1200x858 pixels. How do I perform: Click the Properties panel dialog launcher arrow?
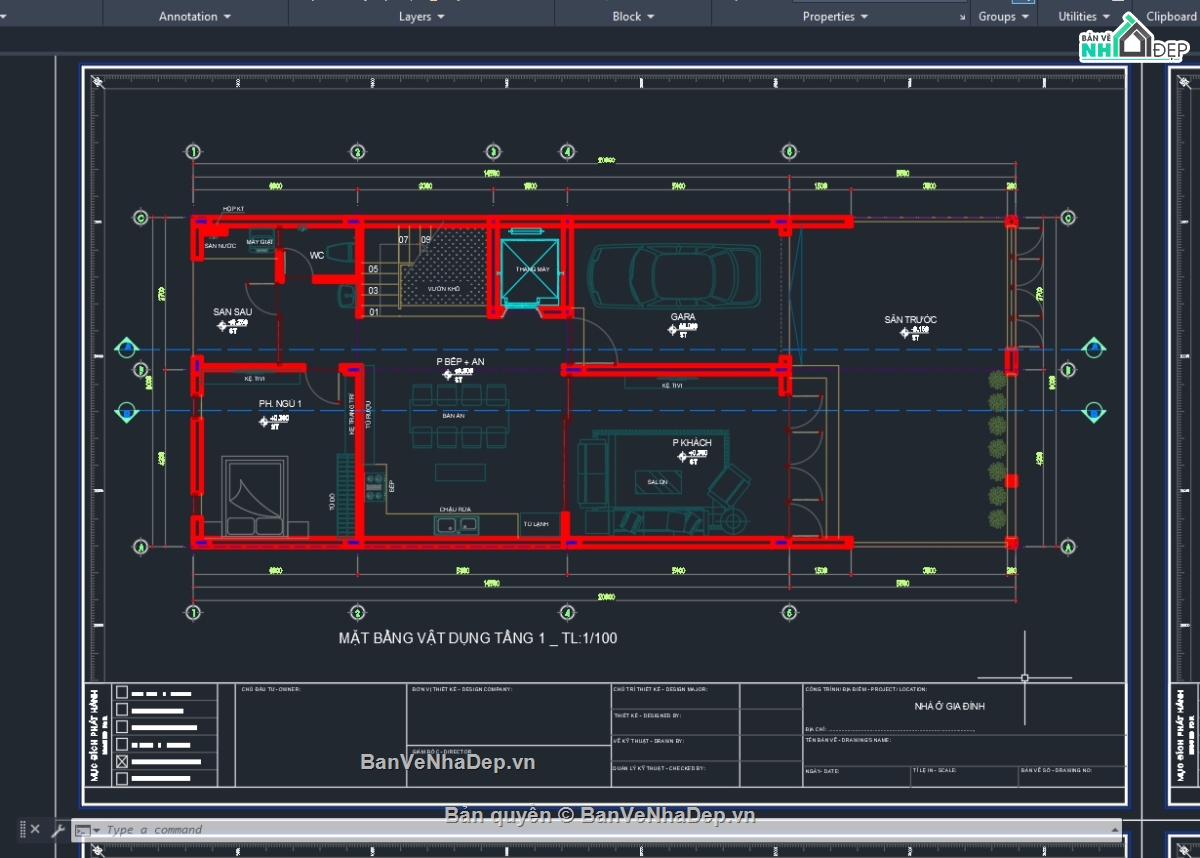pos(962,17)
